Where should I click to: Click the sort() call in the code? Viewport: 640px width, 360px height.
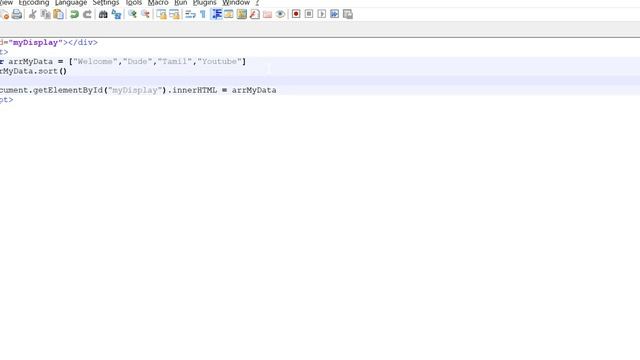click(52, 71)
